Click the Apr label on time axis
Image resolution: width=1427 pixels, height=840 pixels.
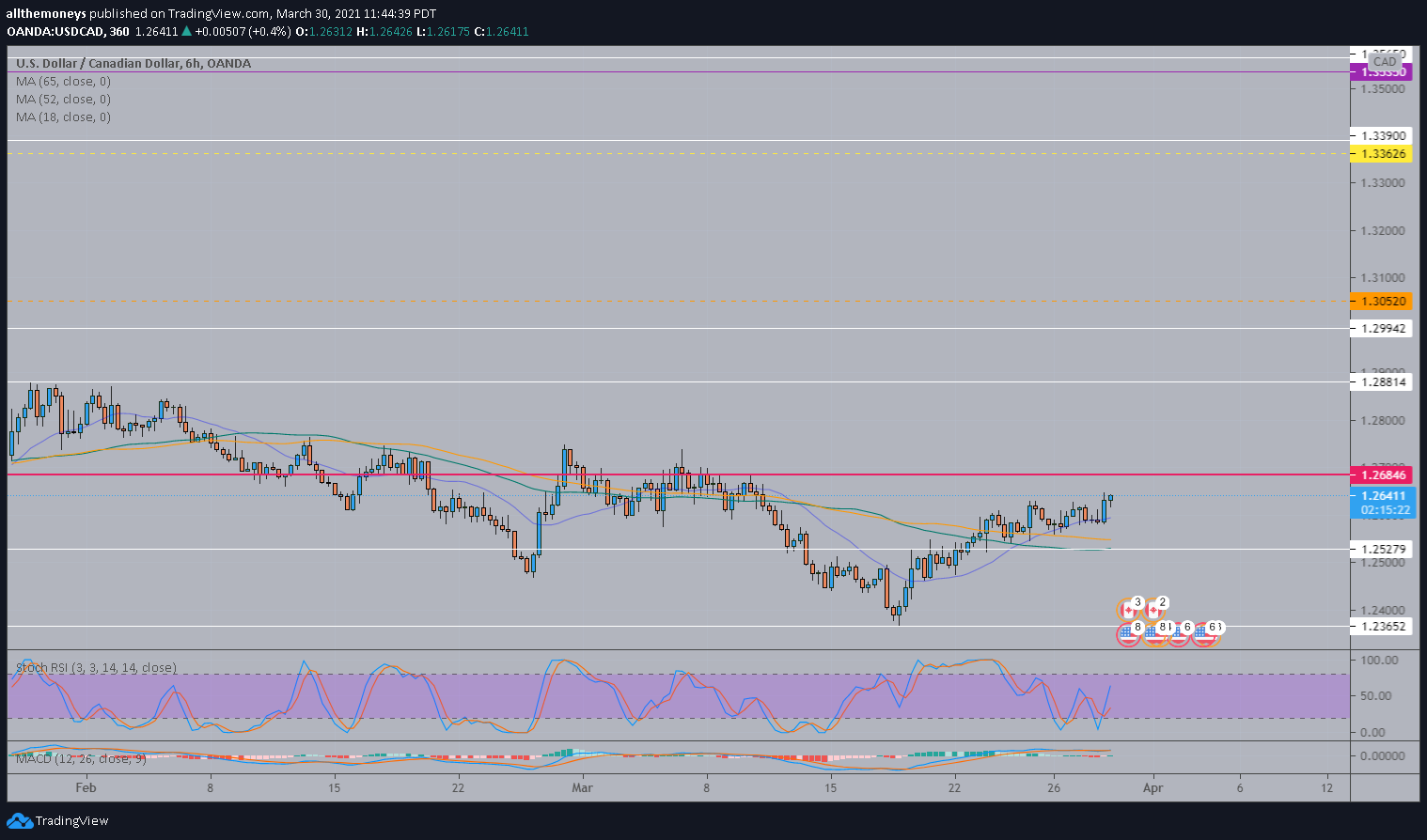1153,787
